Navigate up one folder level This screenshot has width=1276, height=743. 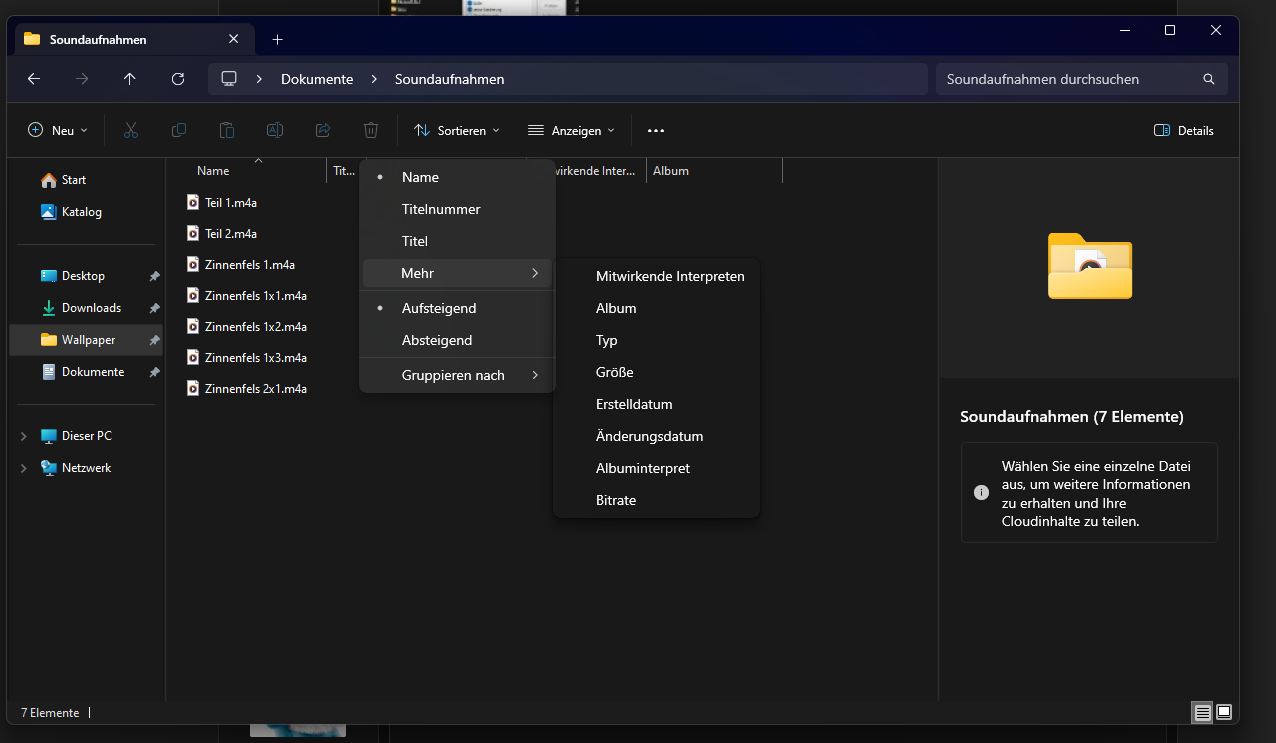129,78
